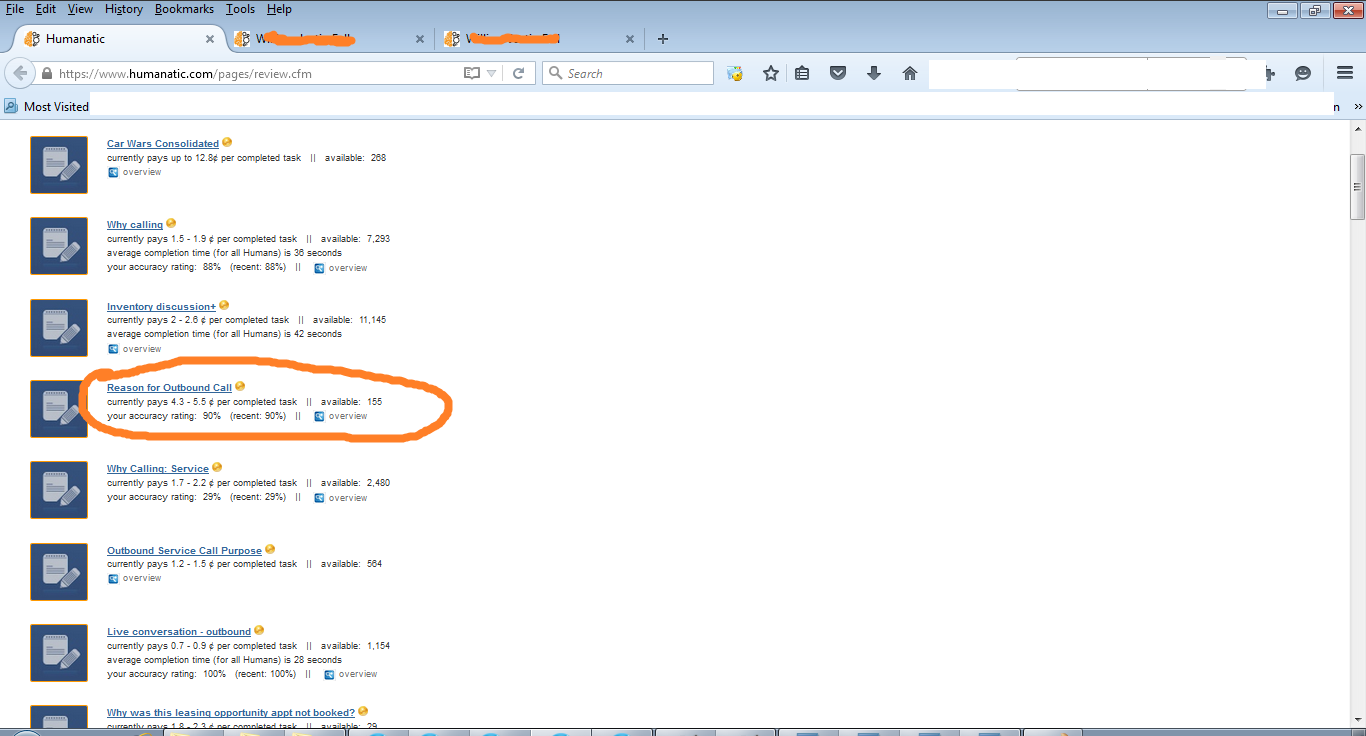Open the Why Calling: Service link
This screenshot has width=1366, height=736.
click(158, 469)
